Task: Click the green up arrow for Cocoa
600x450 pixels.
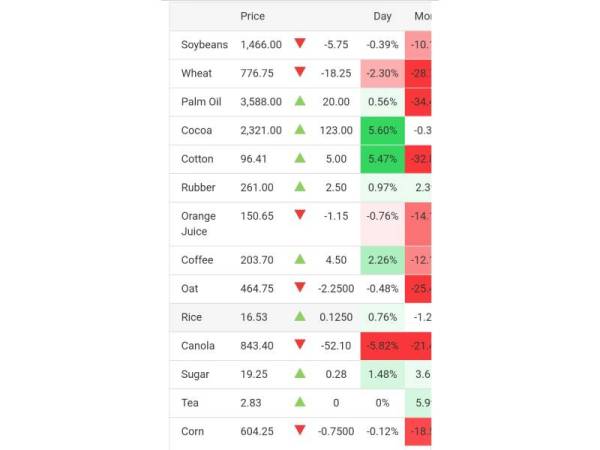Action: pos(299,130)
